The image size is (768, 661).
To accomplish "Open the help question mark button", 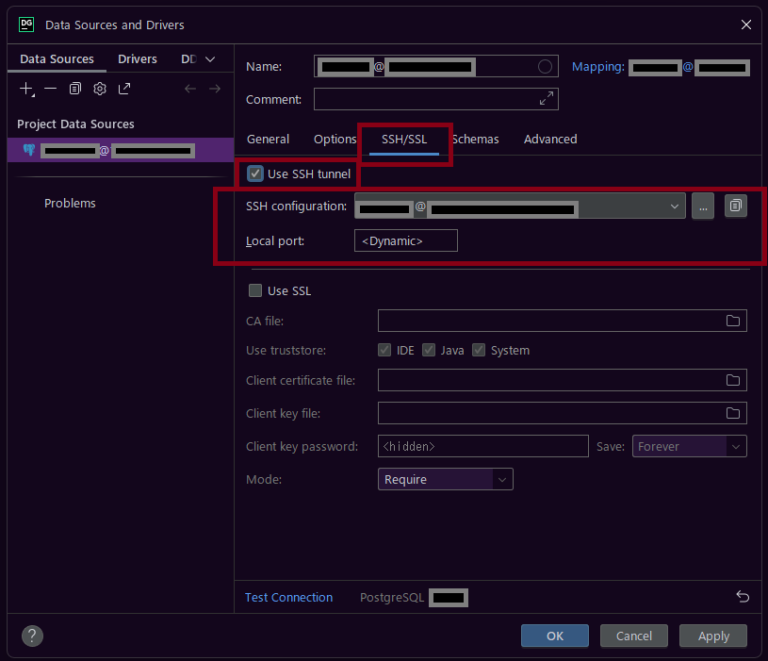I will pos(32,636).
